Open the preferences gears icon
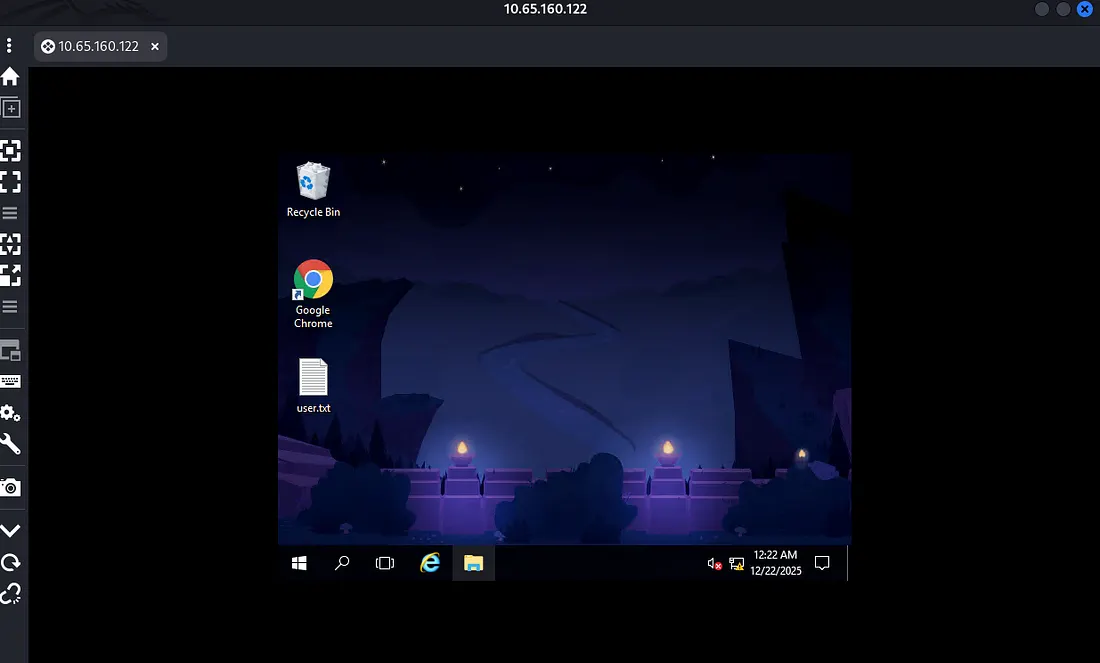 pyautogui.click(x=10, y=413)
